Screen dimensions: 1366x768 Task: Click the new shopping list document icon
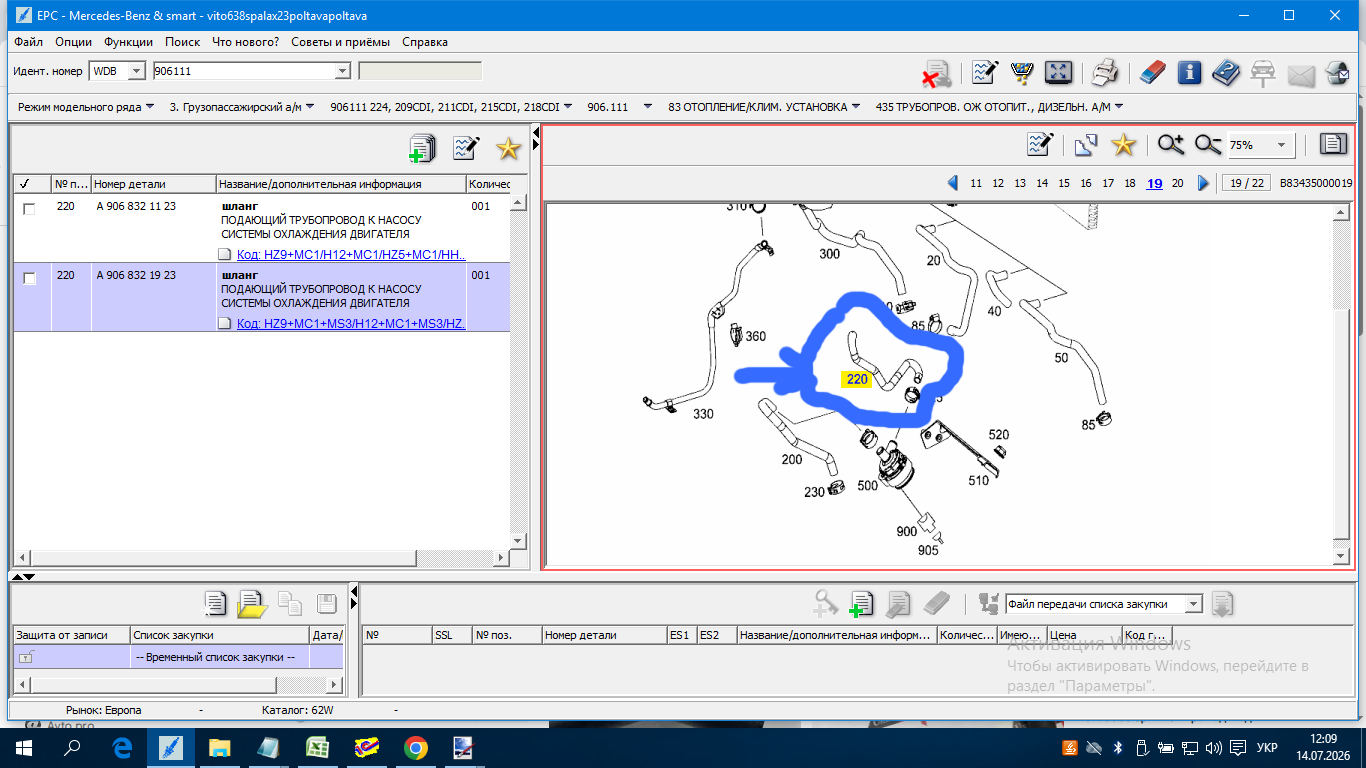coord(215,603)
